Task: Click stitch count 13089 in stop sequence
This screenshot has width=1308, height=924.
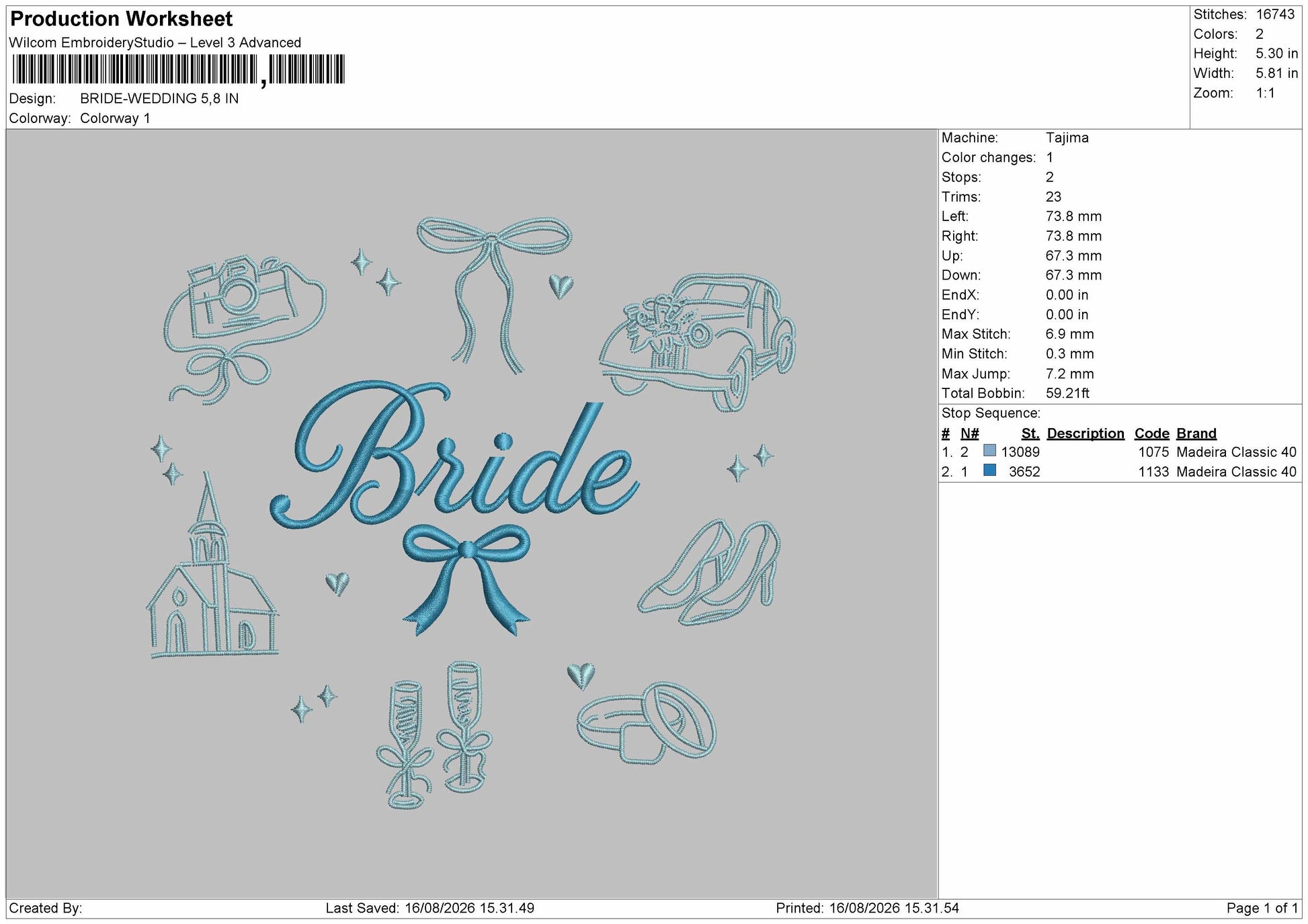Action: point(1020,452)
